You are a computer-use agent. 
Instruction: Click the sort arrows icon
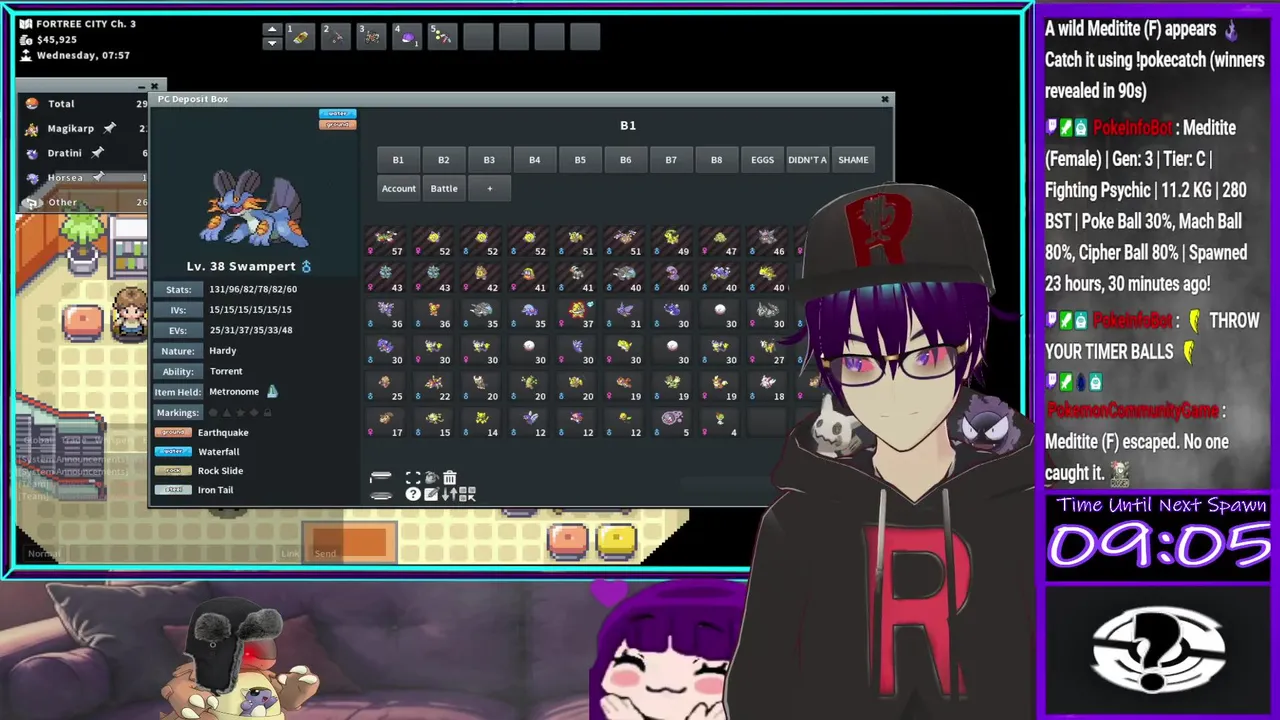pyautogui.click(x=450, y=494)
